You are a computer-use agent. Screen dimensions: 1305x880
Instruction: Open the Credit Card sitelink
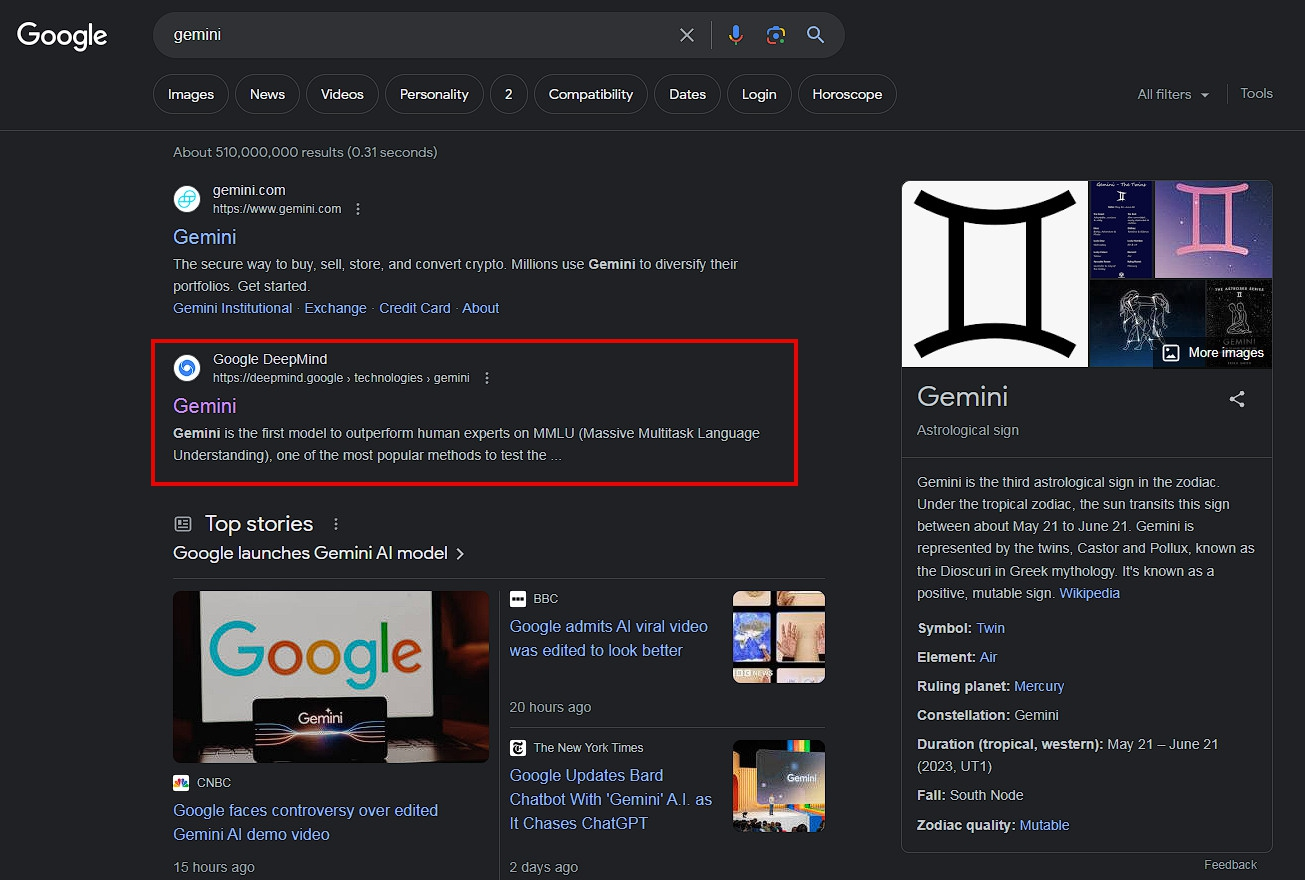coord(415,308)
